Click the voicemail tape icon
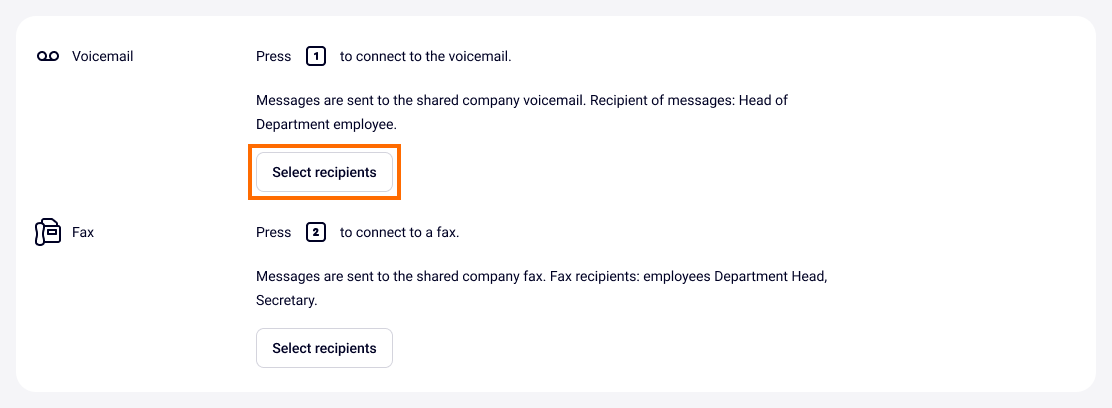1112x408 pixels. click(x=48, y=57)
